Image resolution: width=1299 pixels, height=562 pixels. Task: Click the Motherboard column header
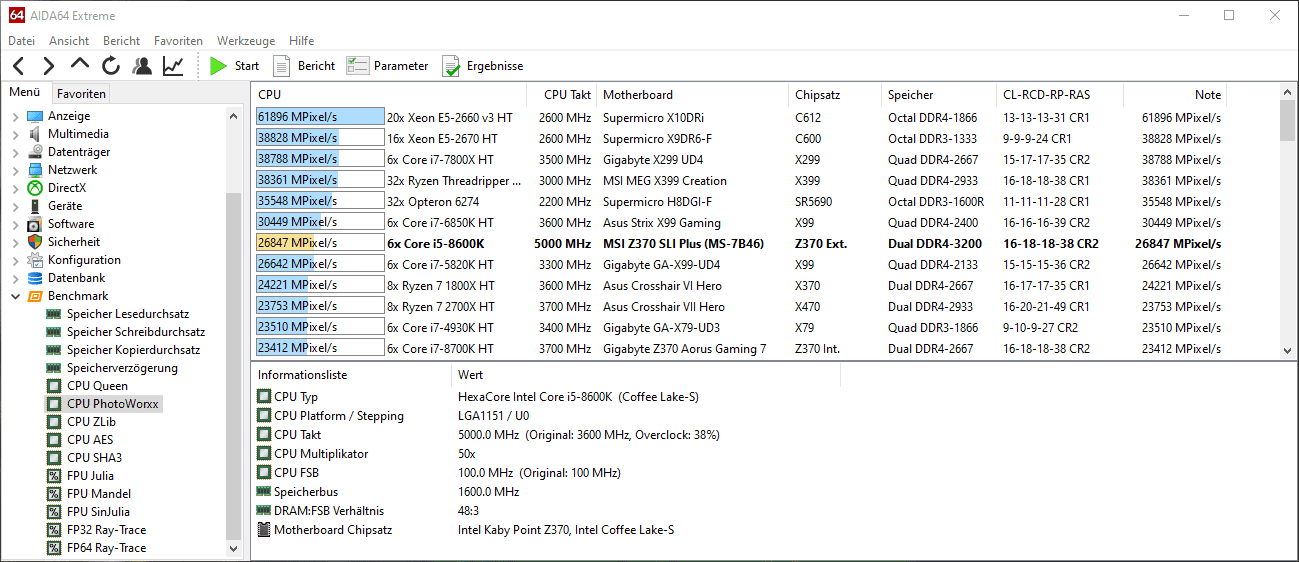pos(693,95)
